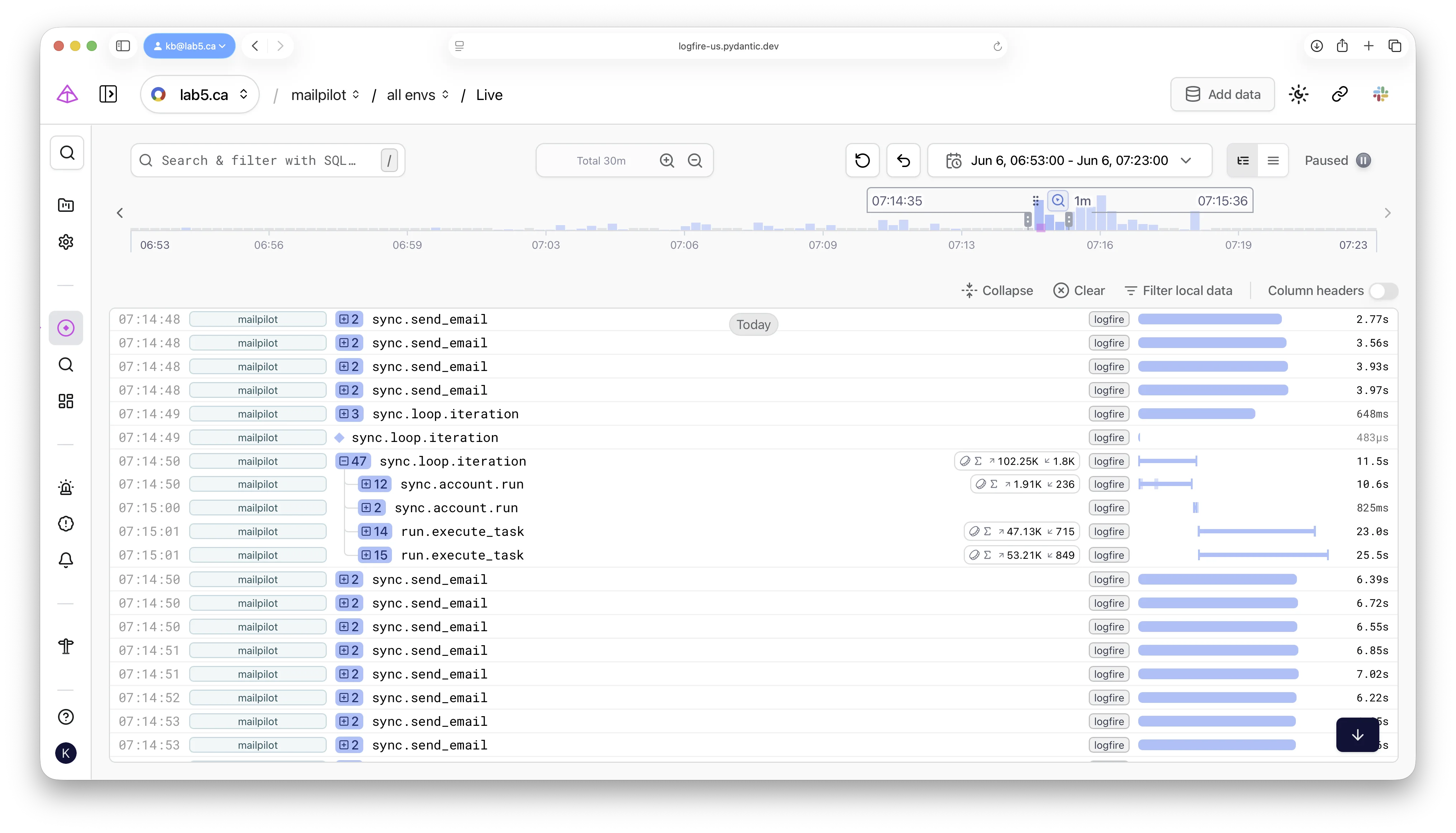The width and height of the screenshot is (1456, 833).
Task: Shift timeline later with right chevron
Action: pyautogui.click(x=1387, y=213)
